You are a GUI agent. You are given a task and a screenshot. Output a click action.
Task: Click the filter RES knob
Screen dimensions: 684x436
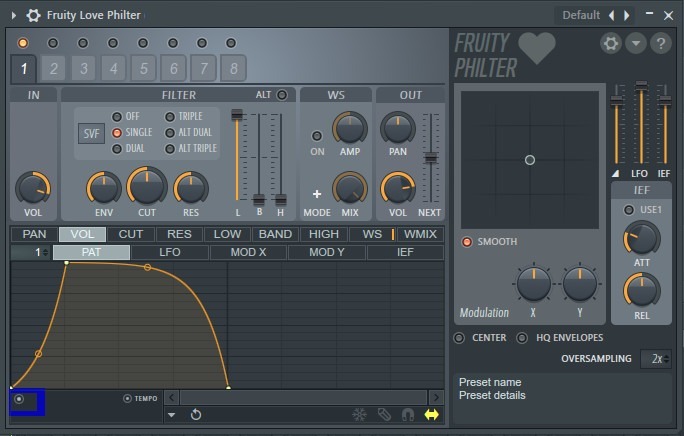point(191,188)
